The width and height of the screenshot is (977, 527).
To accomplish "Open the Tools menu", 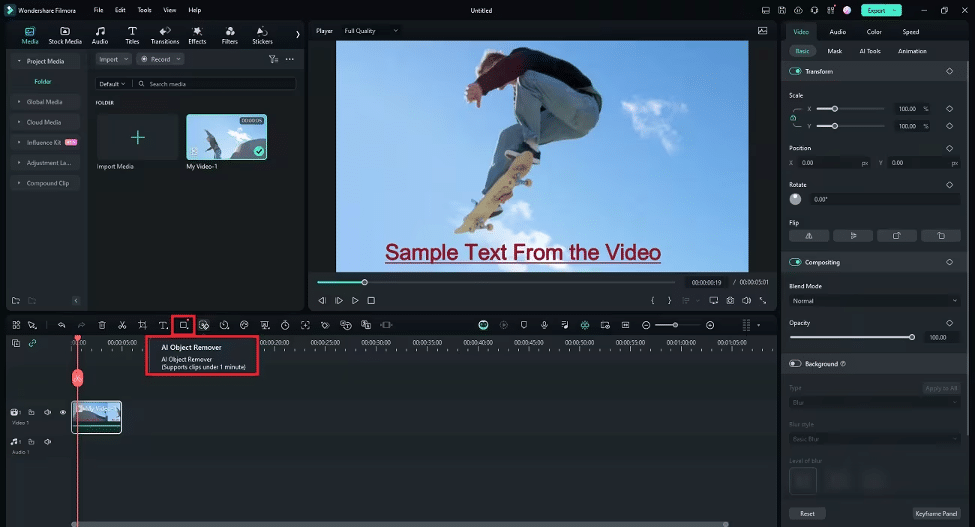I will (x=145, y=10).
